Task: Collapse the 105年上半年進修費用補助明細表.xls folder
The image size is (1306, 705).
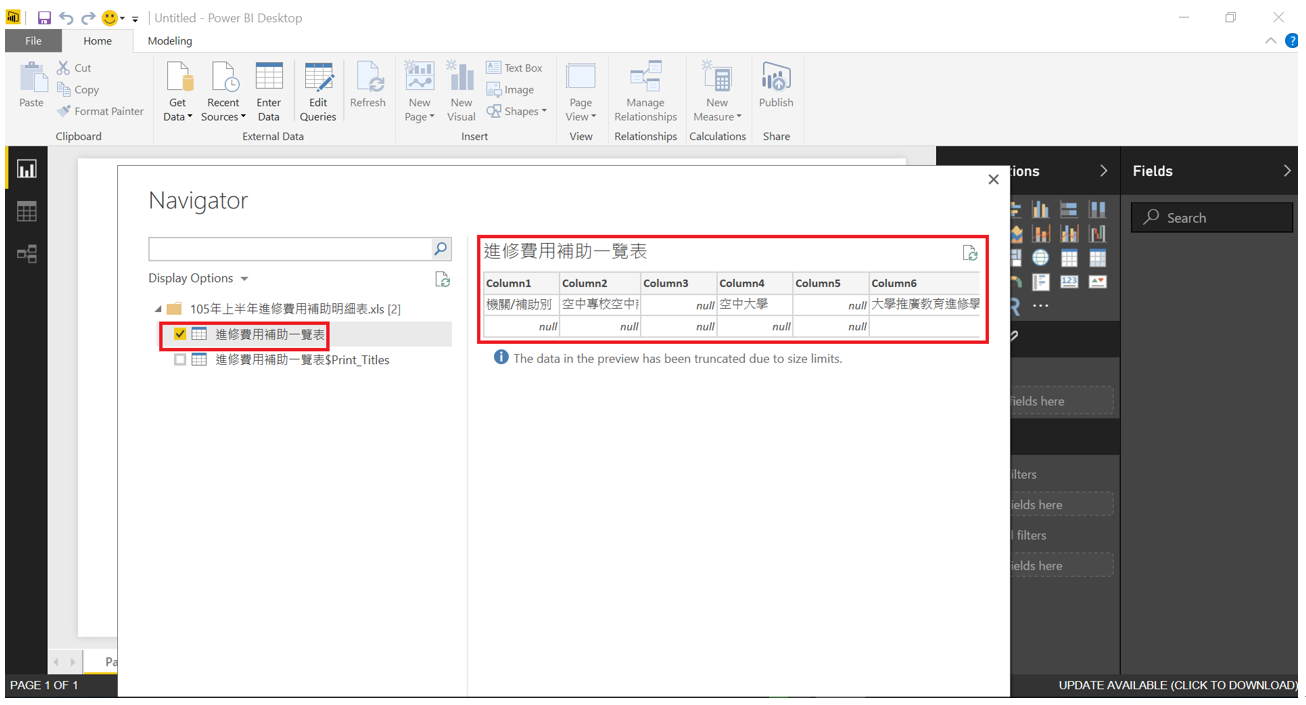Action: point(158,309)
